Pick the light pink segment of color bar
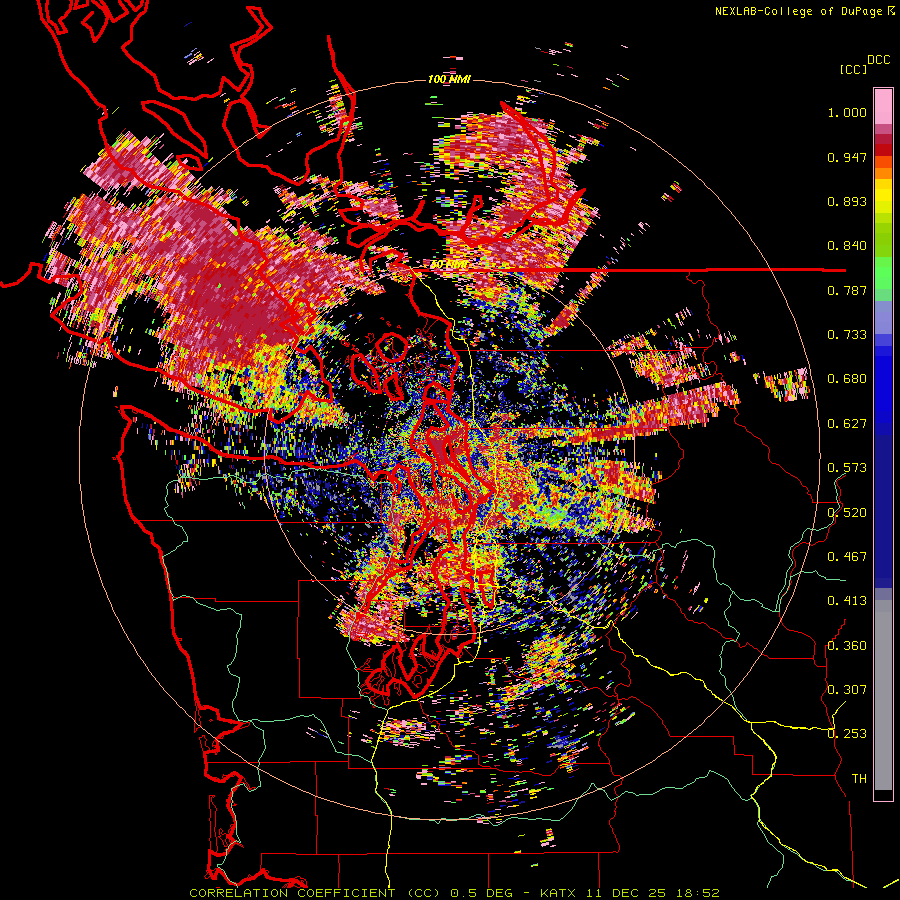This screenshot has height=900, width=900. (883, 107)
